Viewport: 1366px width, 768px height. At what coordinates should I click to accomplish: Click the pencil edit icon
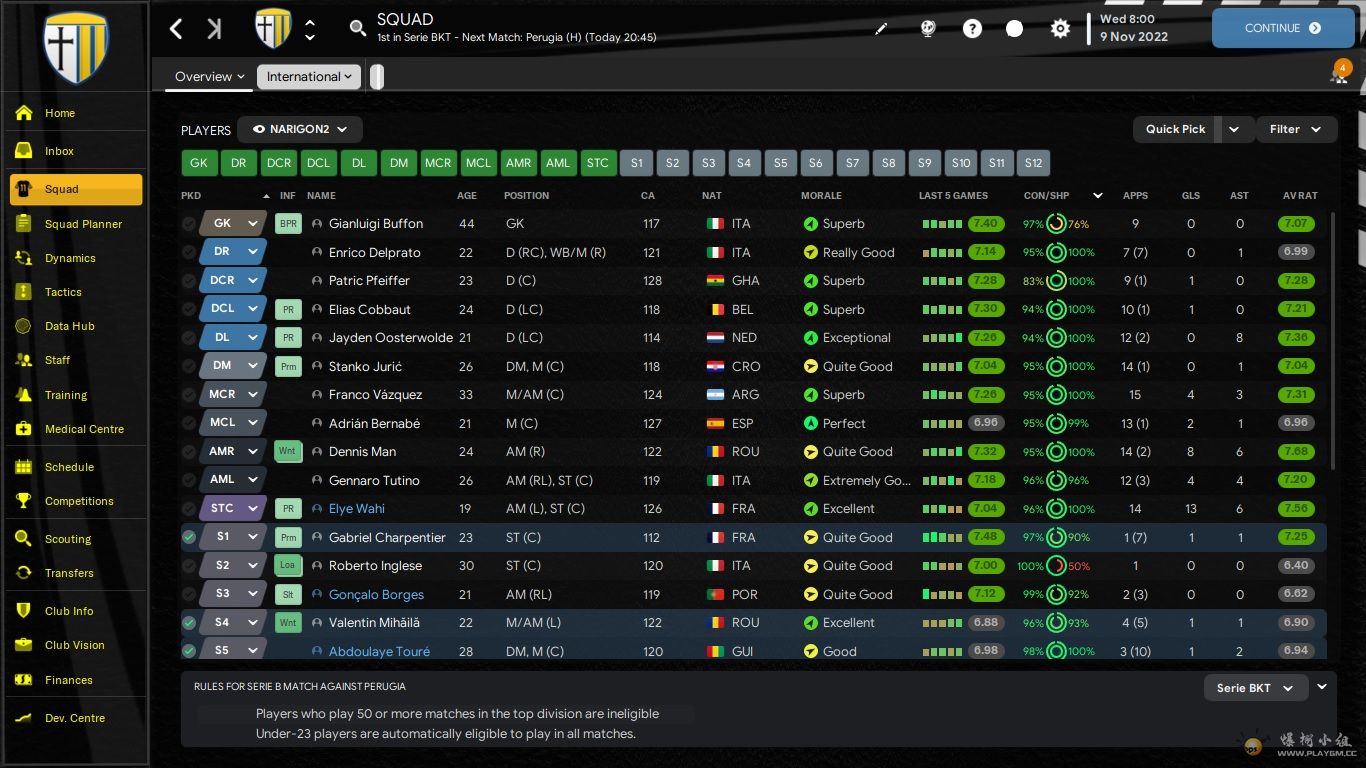(x=880, y=29)
